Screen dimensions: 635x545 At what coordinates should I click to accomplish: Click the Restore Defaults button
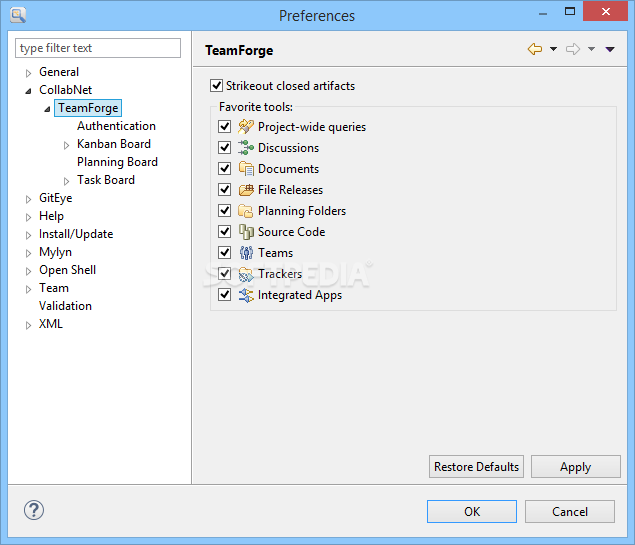click(476, 466)
